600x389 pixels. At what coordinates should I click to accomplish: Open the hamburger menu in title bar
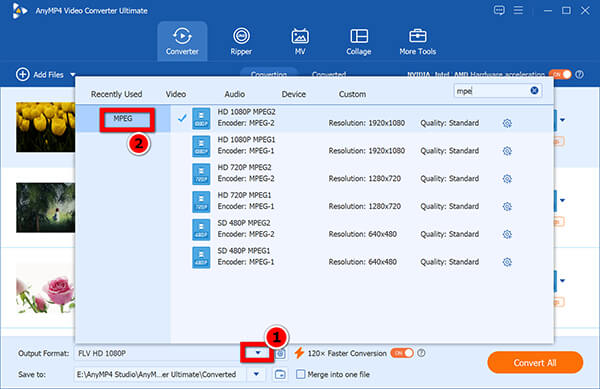(x=518, y=10)
